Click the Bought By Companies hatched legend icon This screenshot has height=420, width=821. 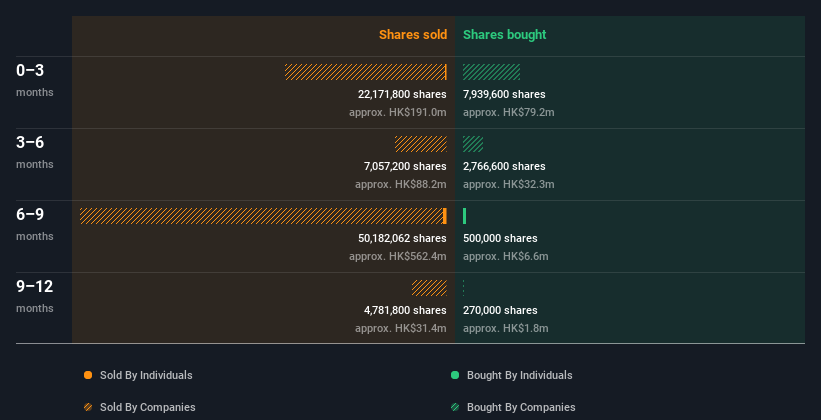[x=455, y=407]
